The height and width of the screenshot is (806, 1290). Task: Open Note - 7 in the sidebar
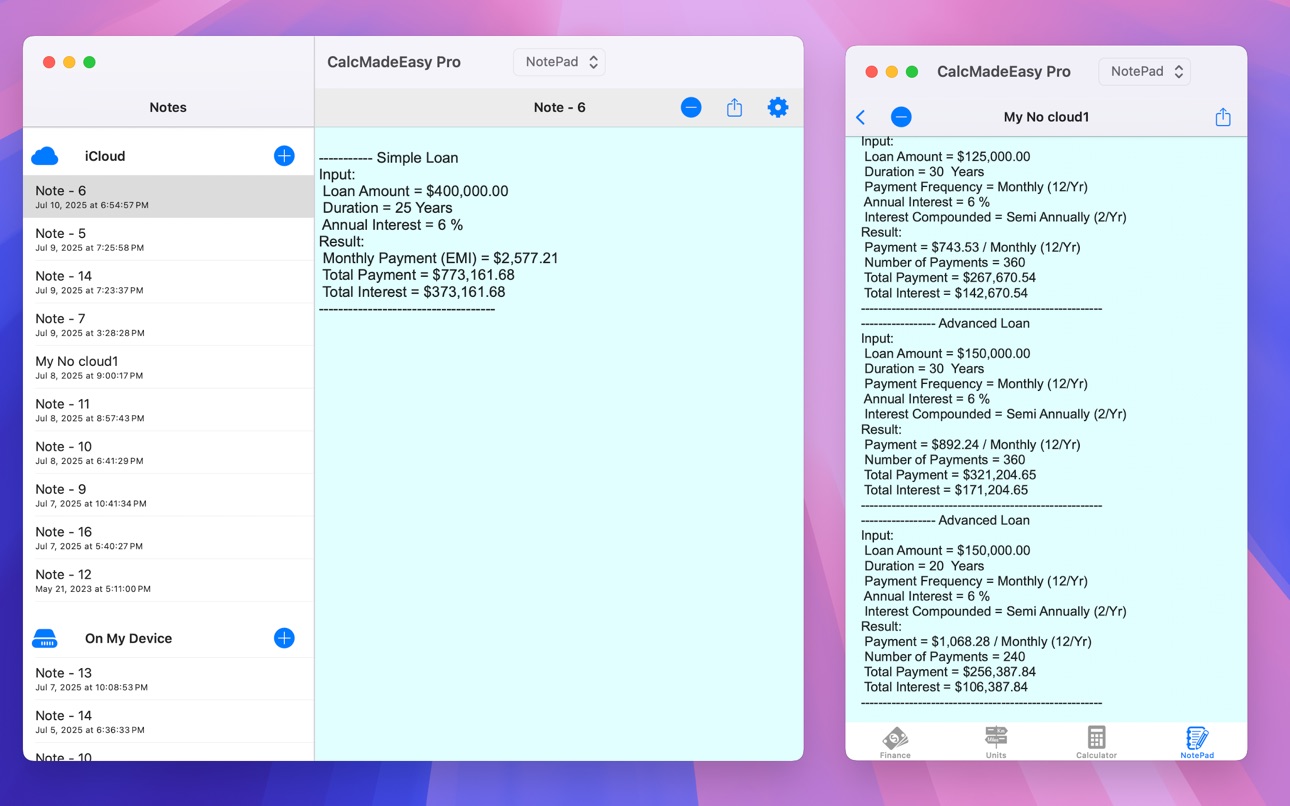click(x=168, y=324)
